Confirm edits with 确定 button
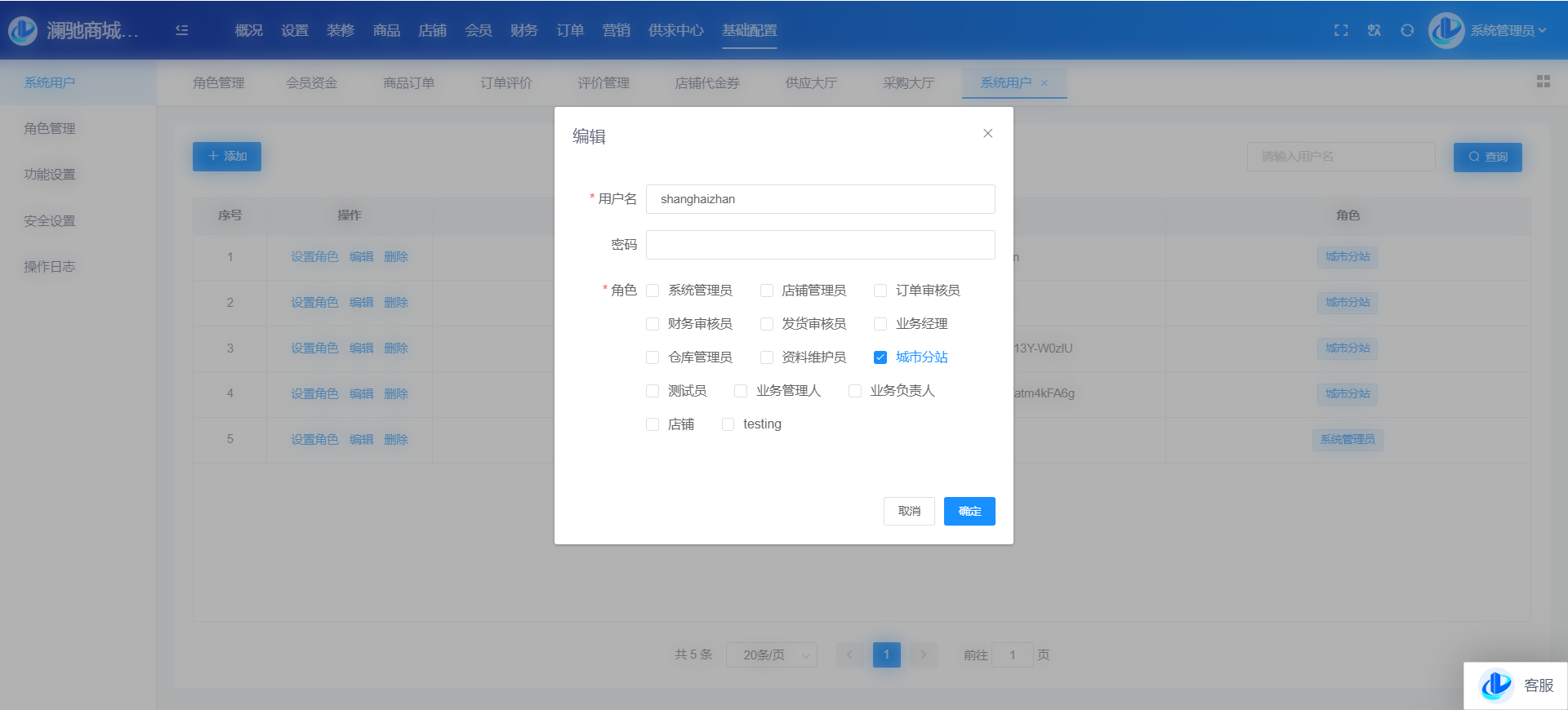 point(969,511)
